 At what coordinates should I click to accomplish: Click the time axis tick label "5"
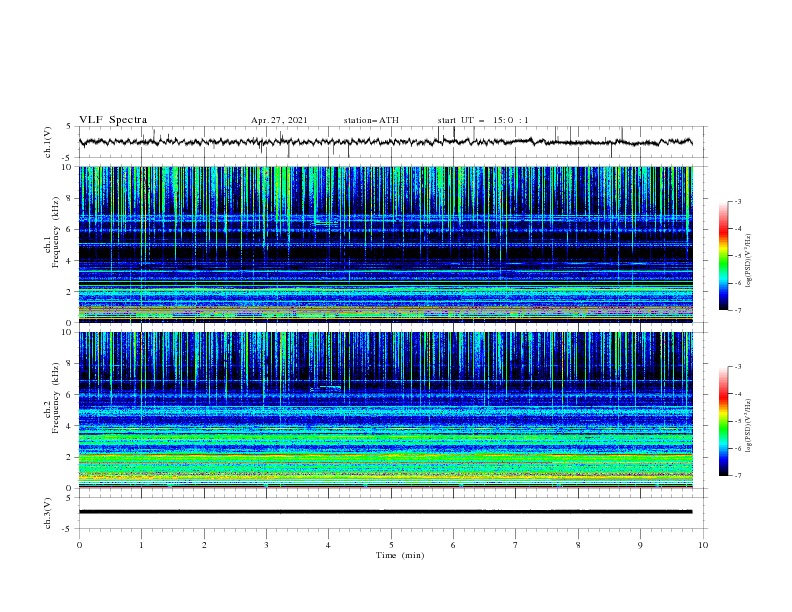(x=391, y=545)
